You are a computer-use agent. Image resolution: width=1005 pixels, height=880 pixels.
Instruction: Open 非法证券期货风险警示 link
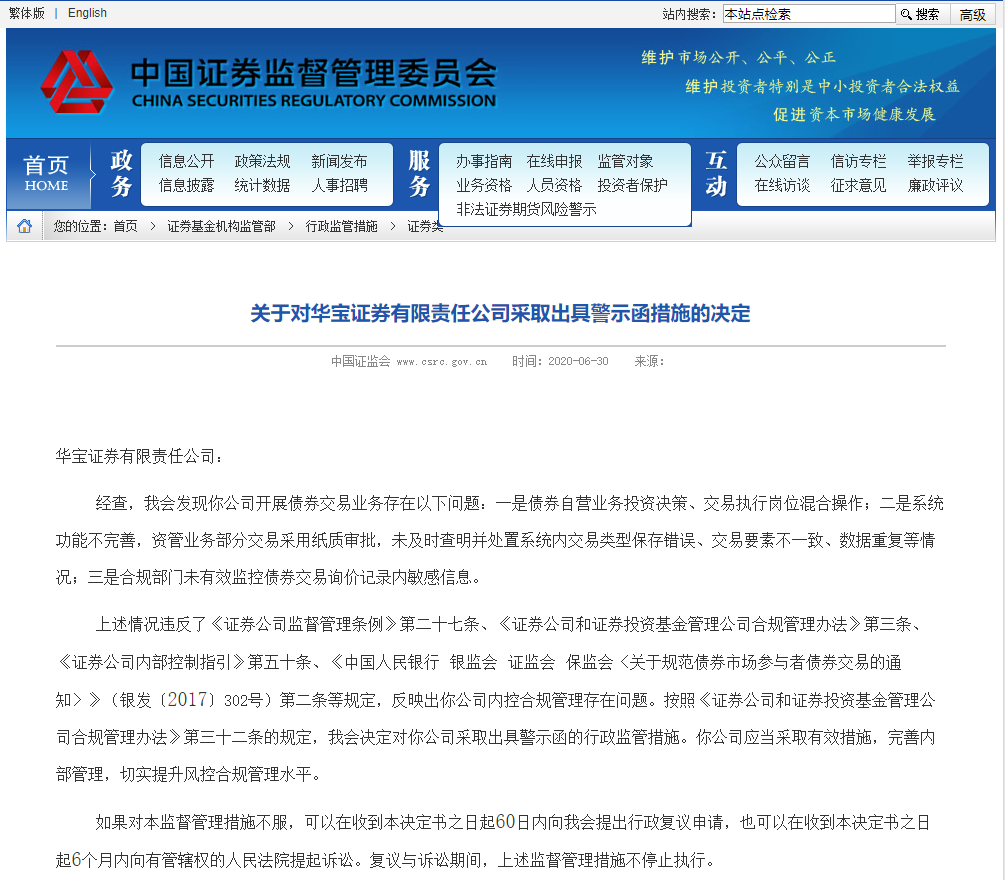click(x=526, y=209)
